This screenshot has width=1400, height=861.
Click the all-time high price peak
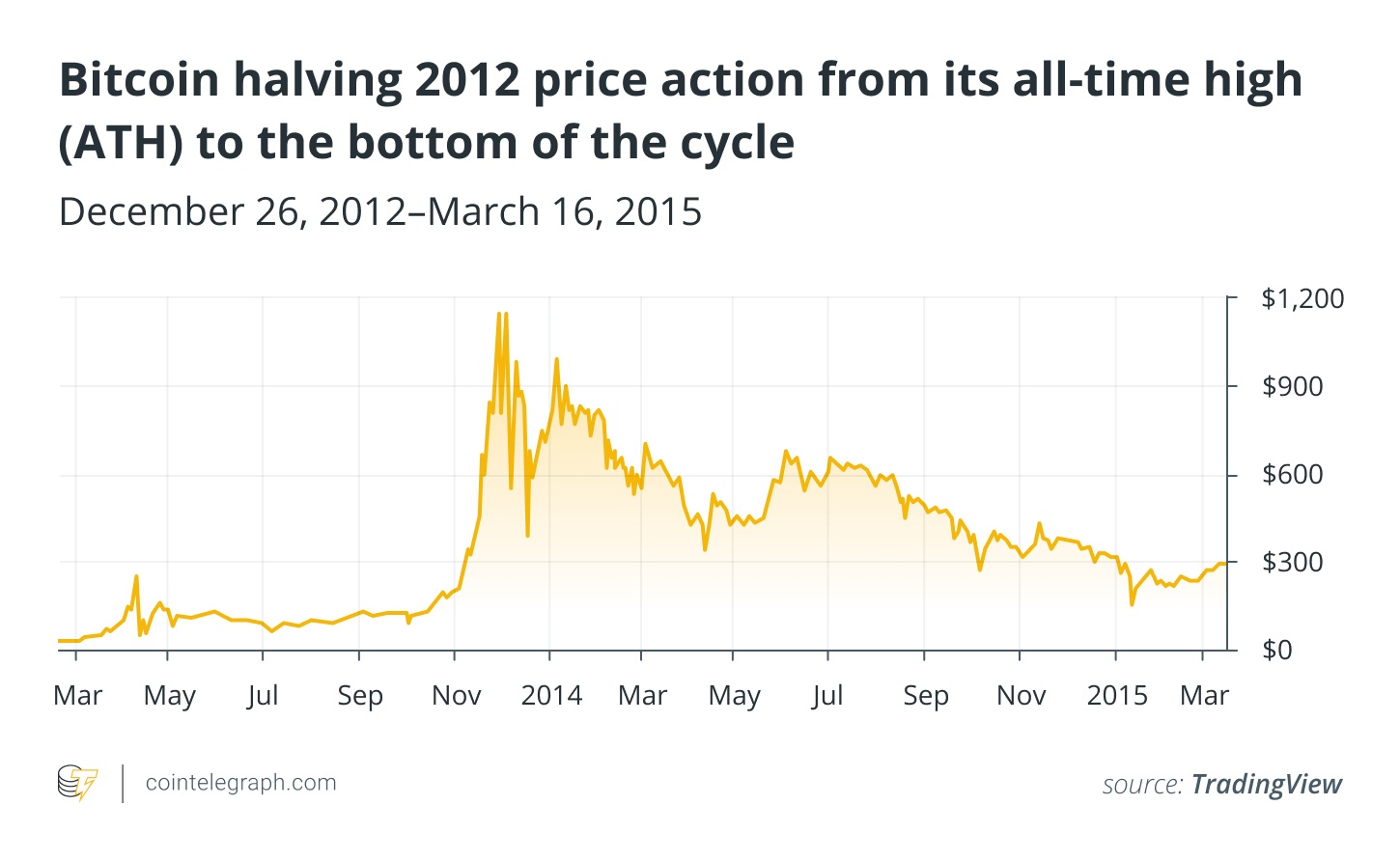(499, 314)
